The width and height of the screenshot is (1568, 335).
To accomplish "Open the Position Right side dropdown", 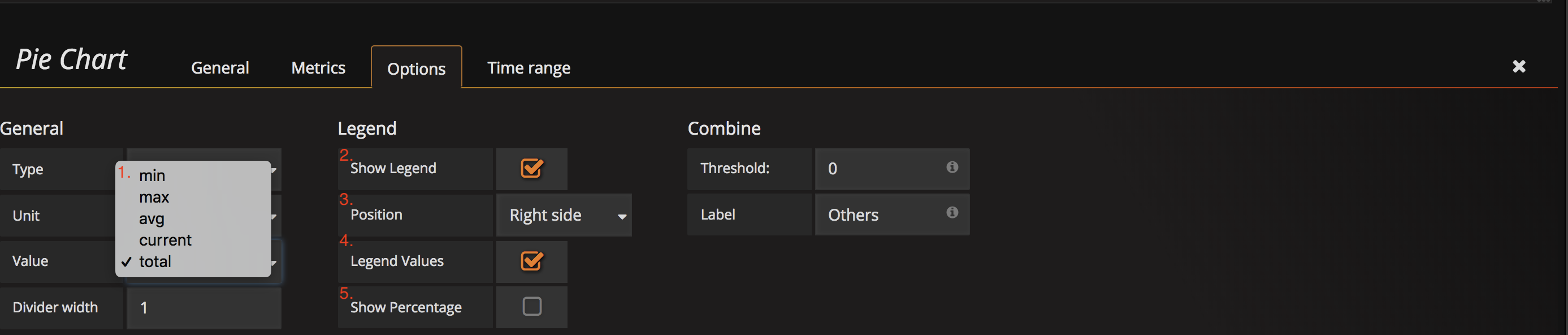I will (x=564, y=215).
